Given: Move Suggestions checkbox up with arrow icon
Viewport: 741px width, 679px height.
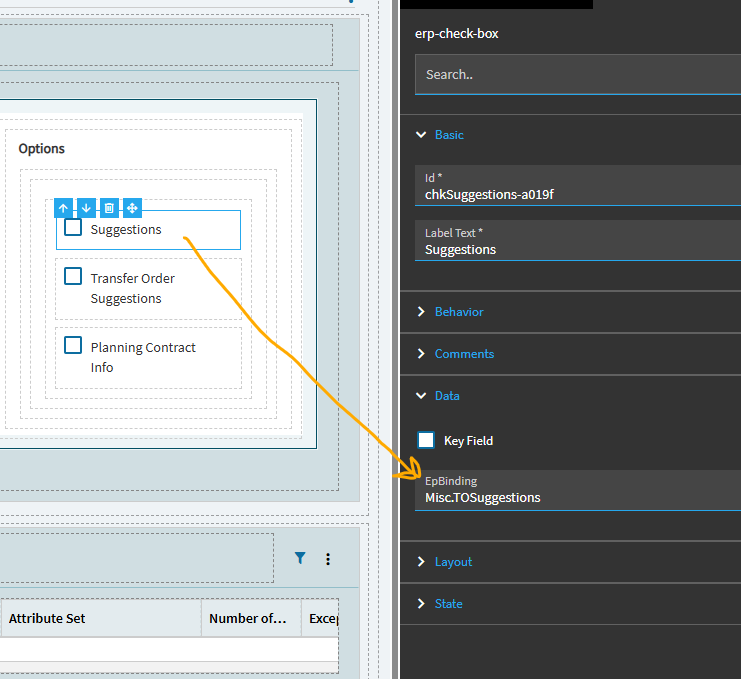Looking at the screenshot, I should click(x=63, y=208).
